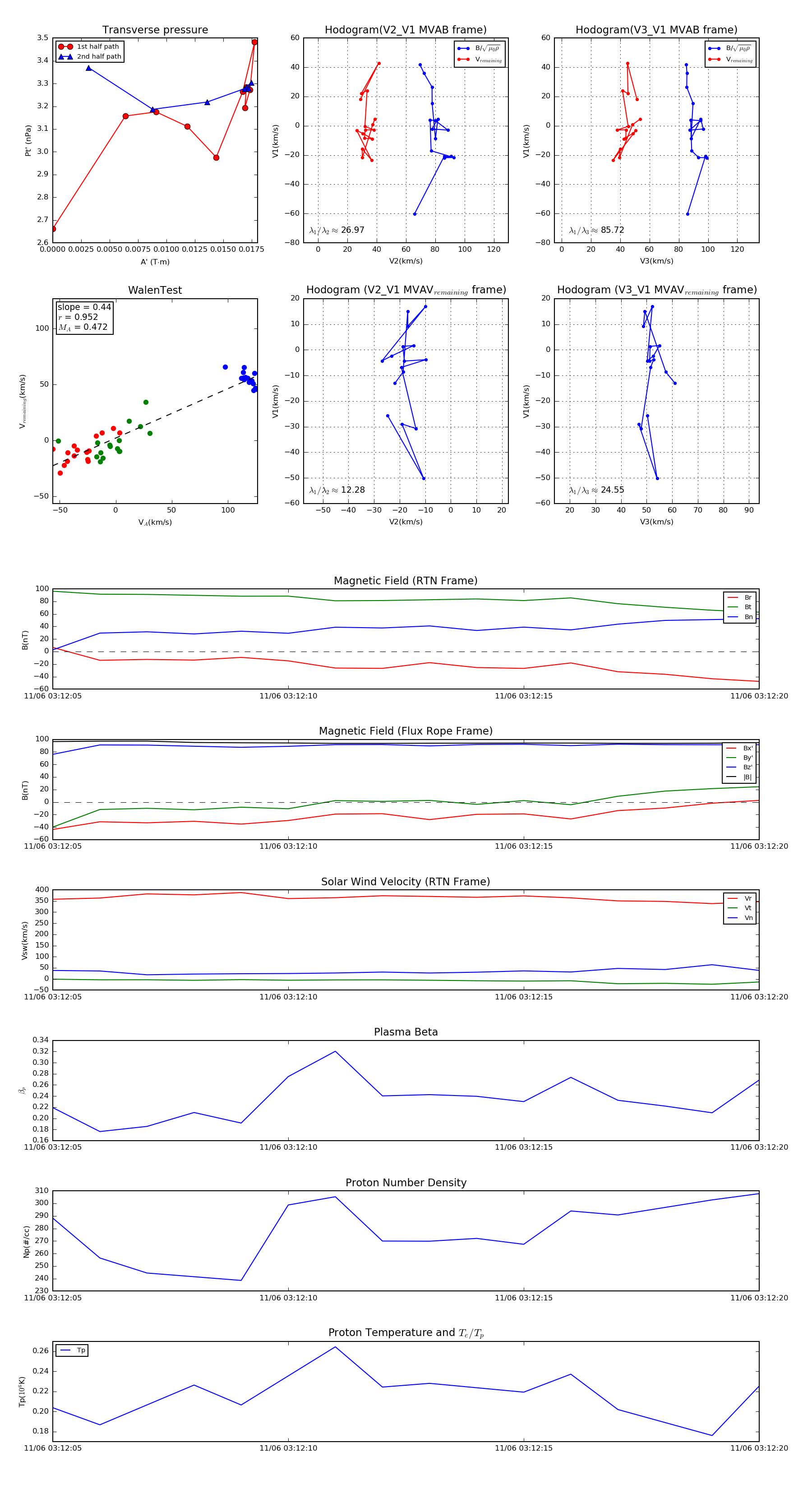This screenshot has width=812, height=1489.
Task: Click the eigenvalue ratio annotation reading 12.28
Action: [337, 490]
